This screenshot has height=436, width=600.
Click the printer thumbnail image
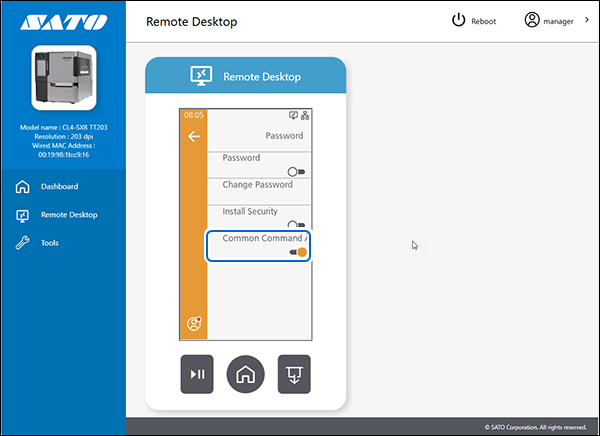pos(63,78)
